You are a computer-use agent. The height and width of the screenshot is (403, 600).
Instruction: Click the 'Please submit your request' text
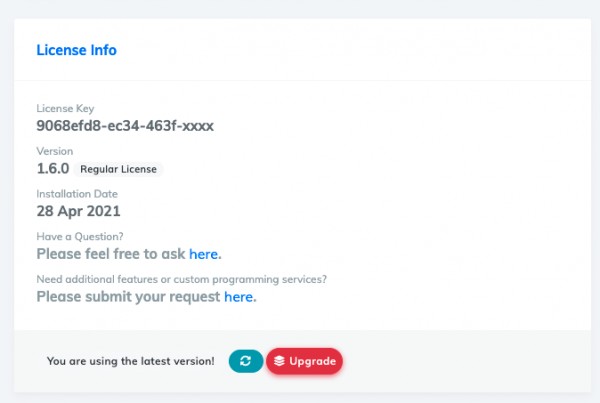point(128,297)
